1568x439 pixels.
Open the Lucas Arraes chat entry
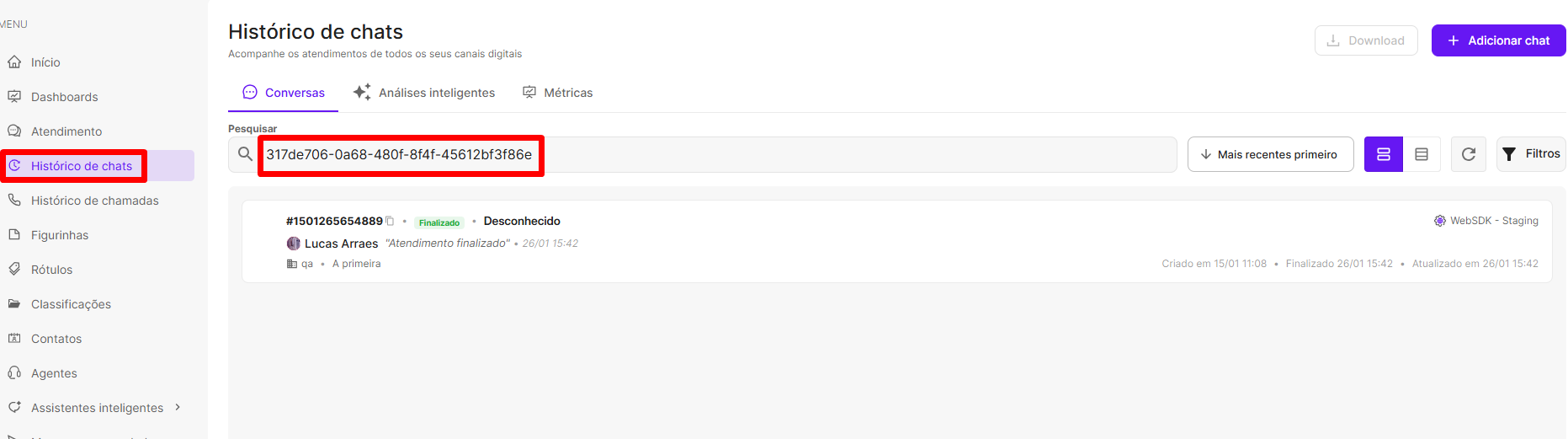click(341, 244)
